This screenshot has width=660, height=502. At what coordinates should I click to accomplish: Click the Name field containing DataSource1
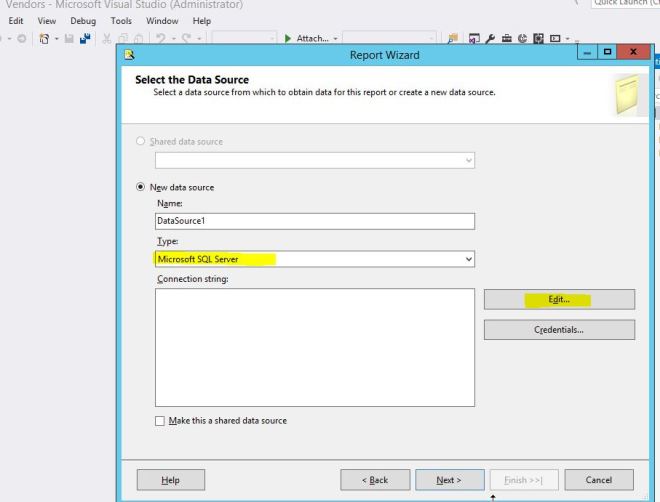click(x=314, y=222)
